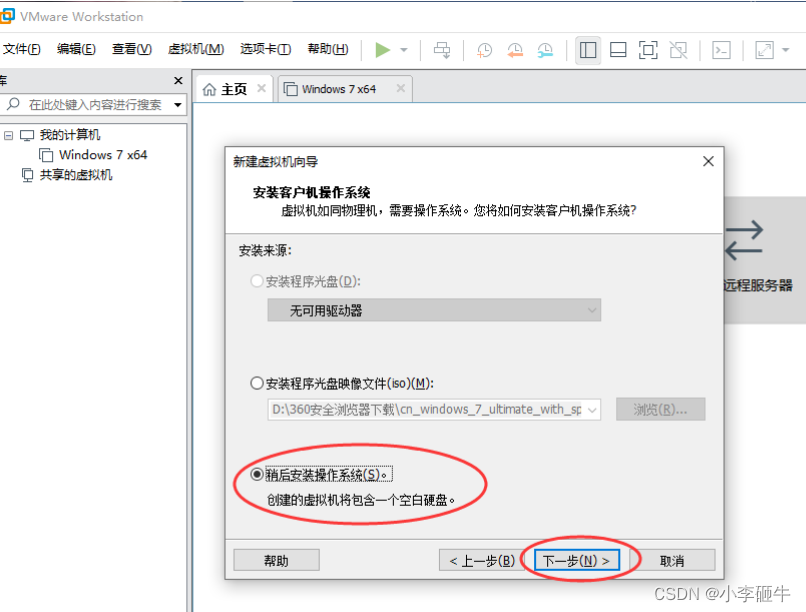Click the unity mode toolbar icon
This screenshot has height=612, width=806.
pyautogui.click(x=678, y=50)
